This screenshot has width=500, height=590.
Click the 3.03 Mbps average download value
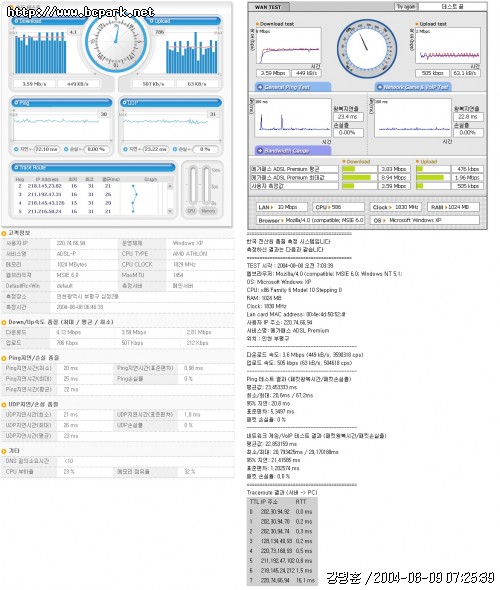coord(394,169)
